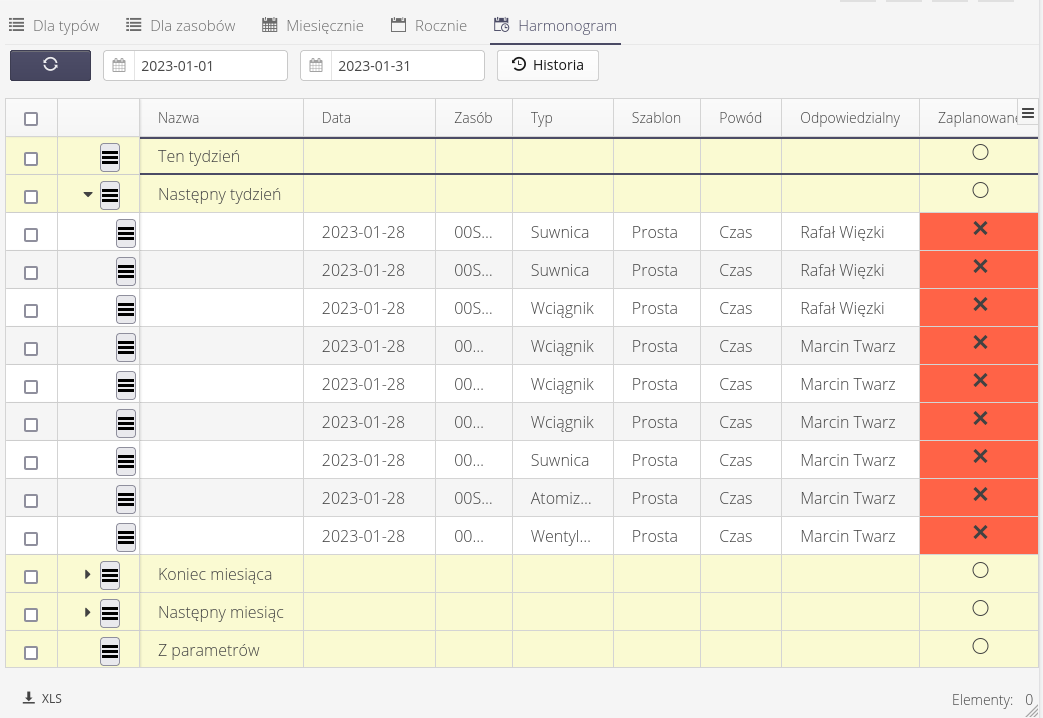Expand the Następny miesiąc group
This screenshot has width=1043, height=718.
click(88, 612)
